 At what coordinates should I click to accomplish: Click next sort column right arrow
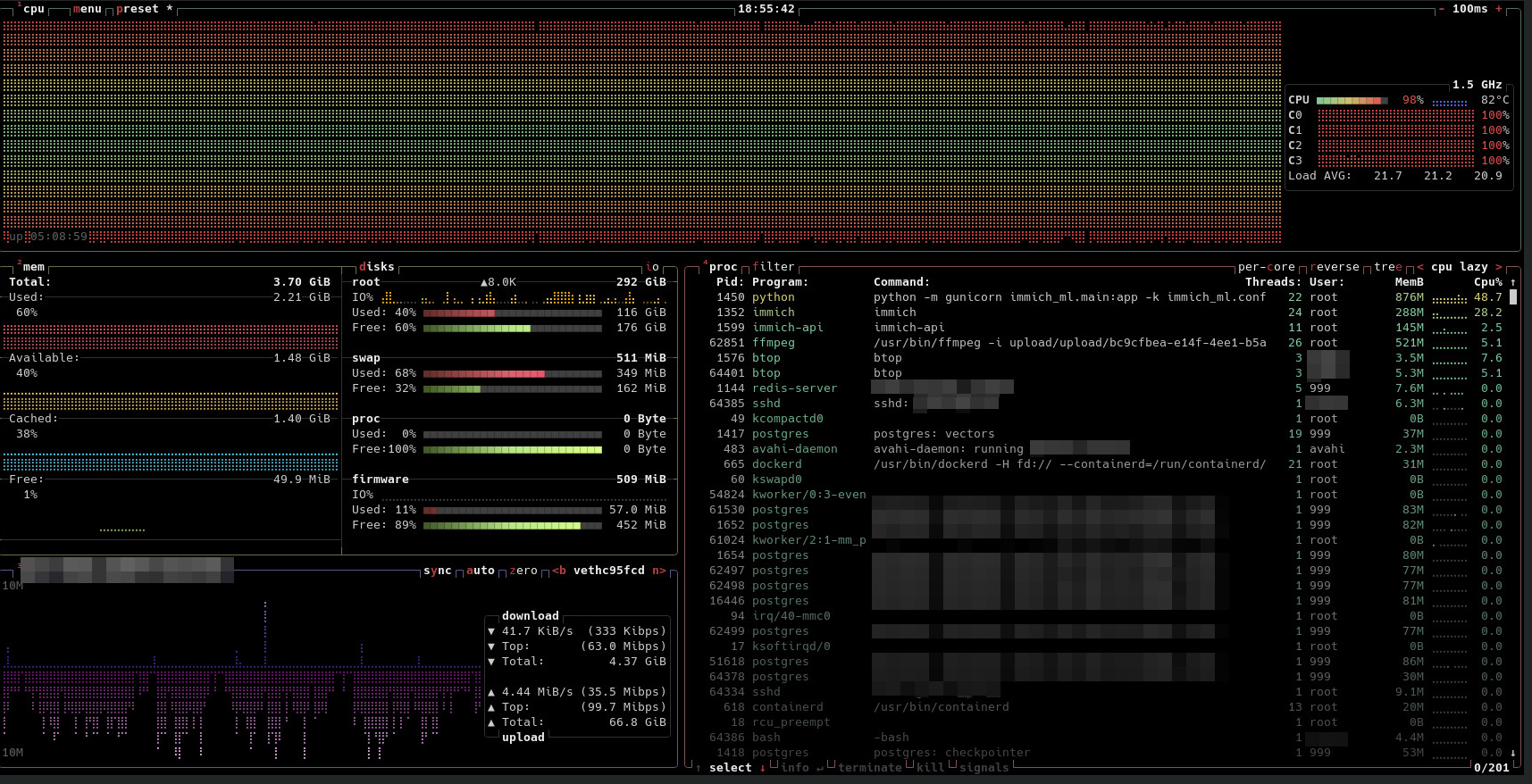(x=1499, y=267)
